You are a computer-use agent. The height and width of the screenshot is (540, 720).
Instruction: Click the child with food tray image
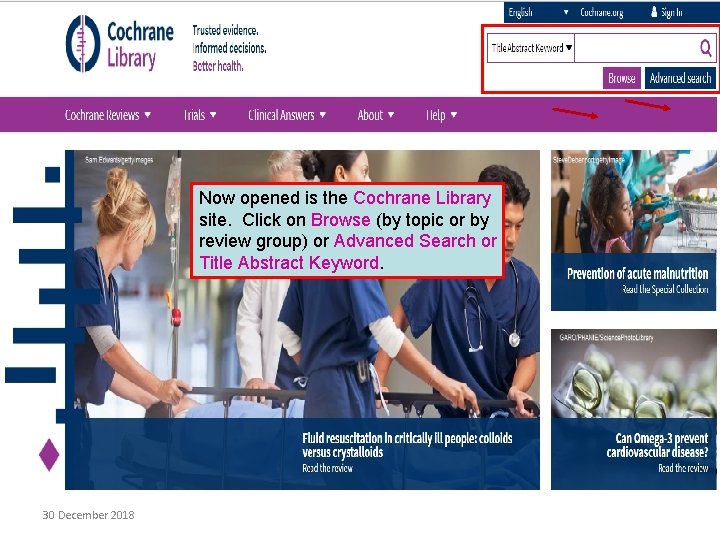click(x=634, y=202)
